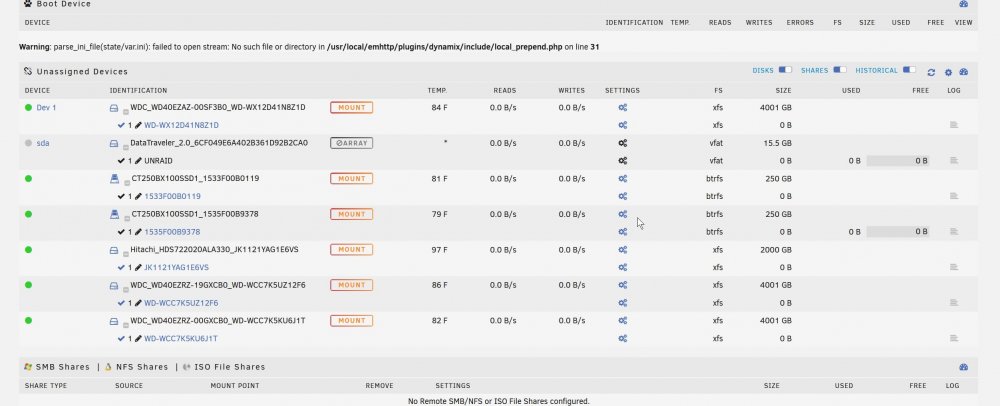Open Unassigned Devices settings gear in header
The width and height of the screenshot is (1000, 406).
coord(948,72)
